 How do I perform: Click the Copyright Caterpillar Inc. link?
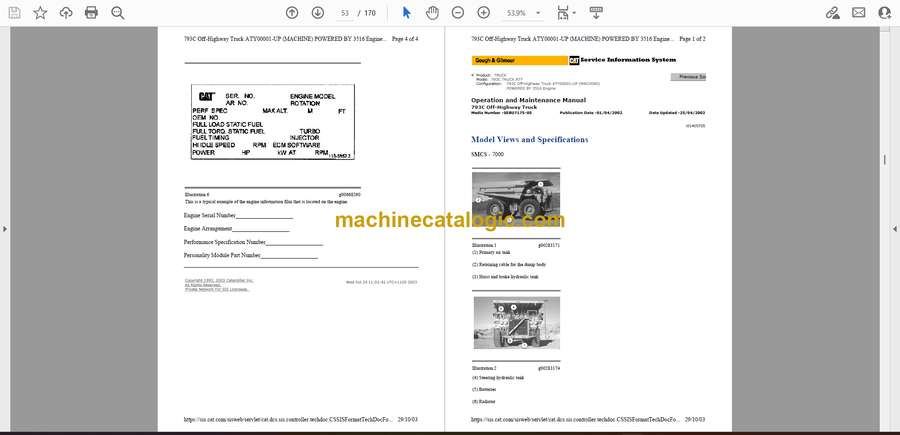tap(219, 280)
